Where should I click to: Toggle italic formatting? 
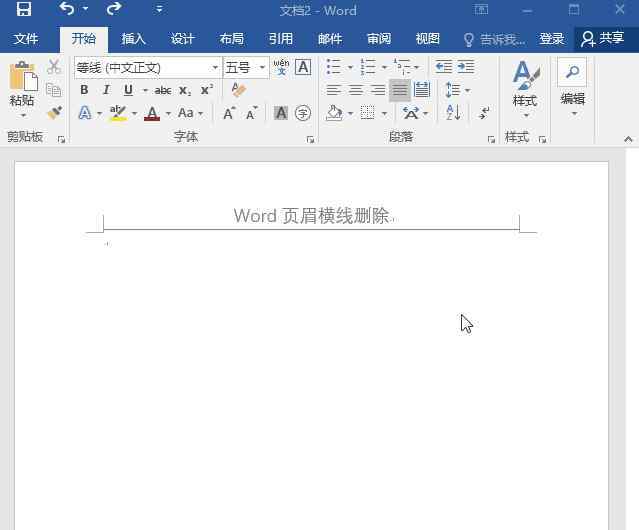coord(106,90)
